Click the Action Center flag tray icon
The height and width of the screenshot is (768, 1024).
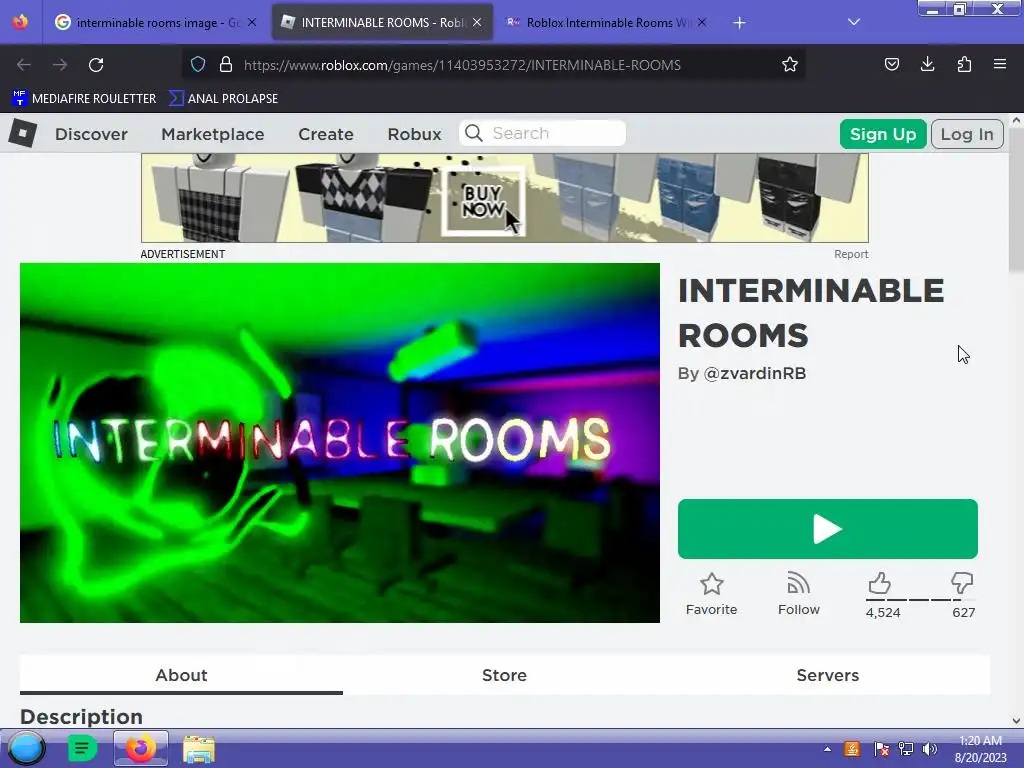(881, 749)
